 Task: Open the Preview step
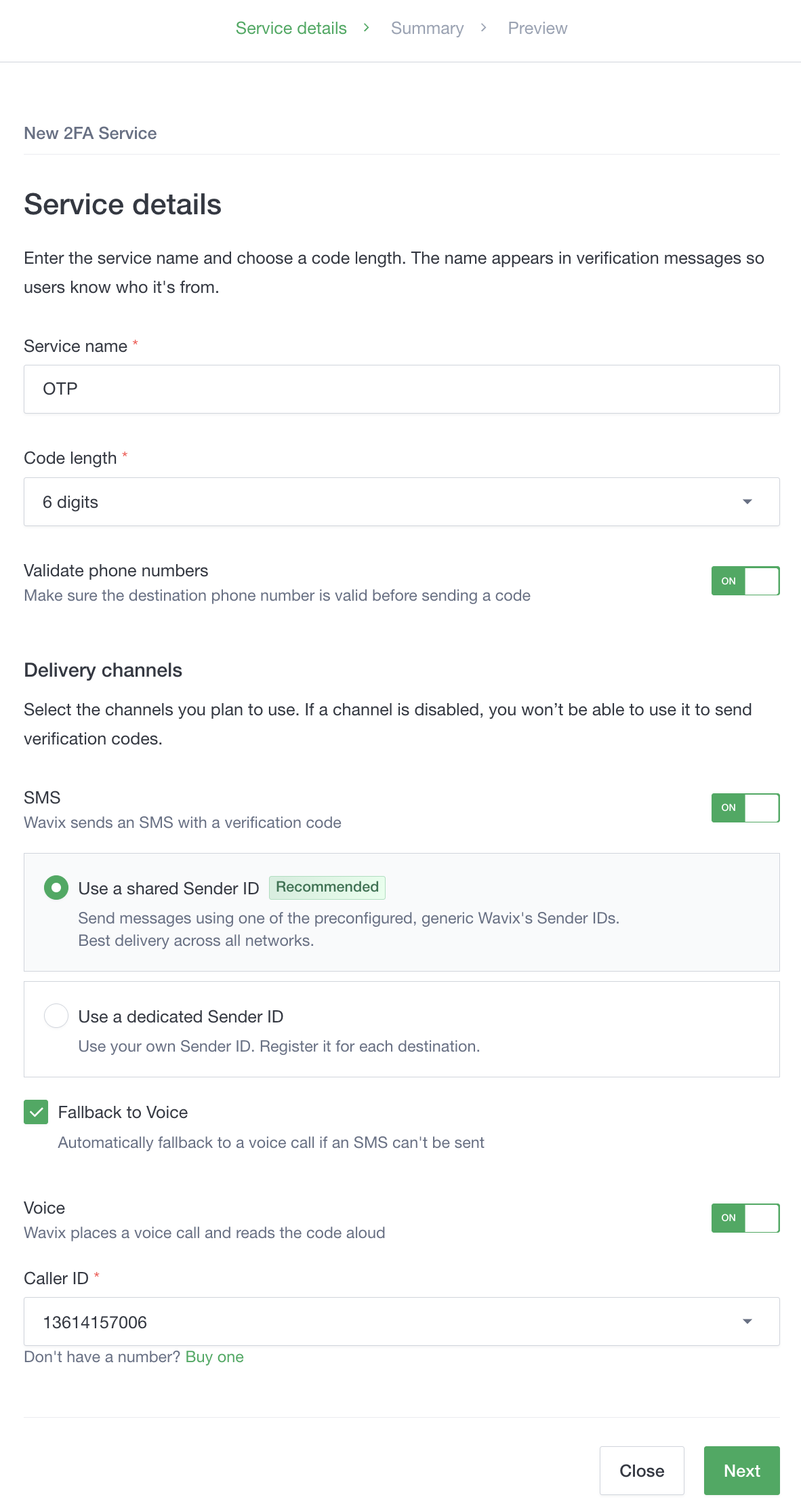[537, 28]
